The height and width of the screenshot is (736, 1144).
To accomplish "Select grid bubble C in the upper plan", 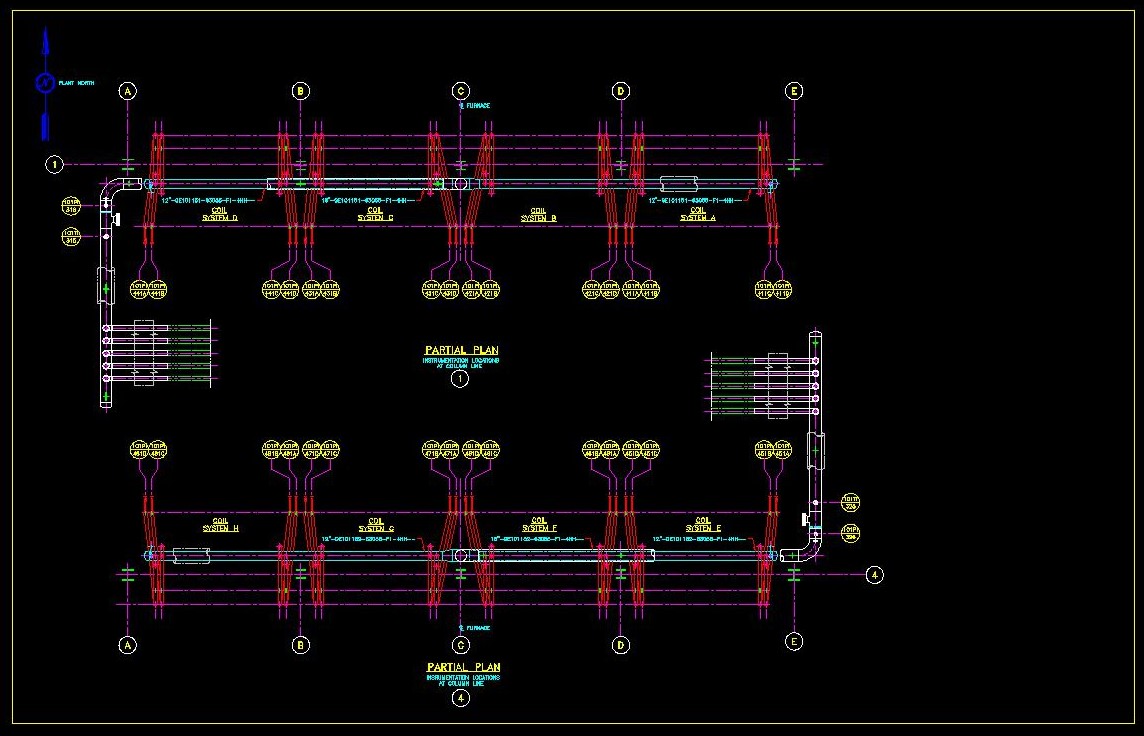I will tap(461, 91).
